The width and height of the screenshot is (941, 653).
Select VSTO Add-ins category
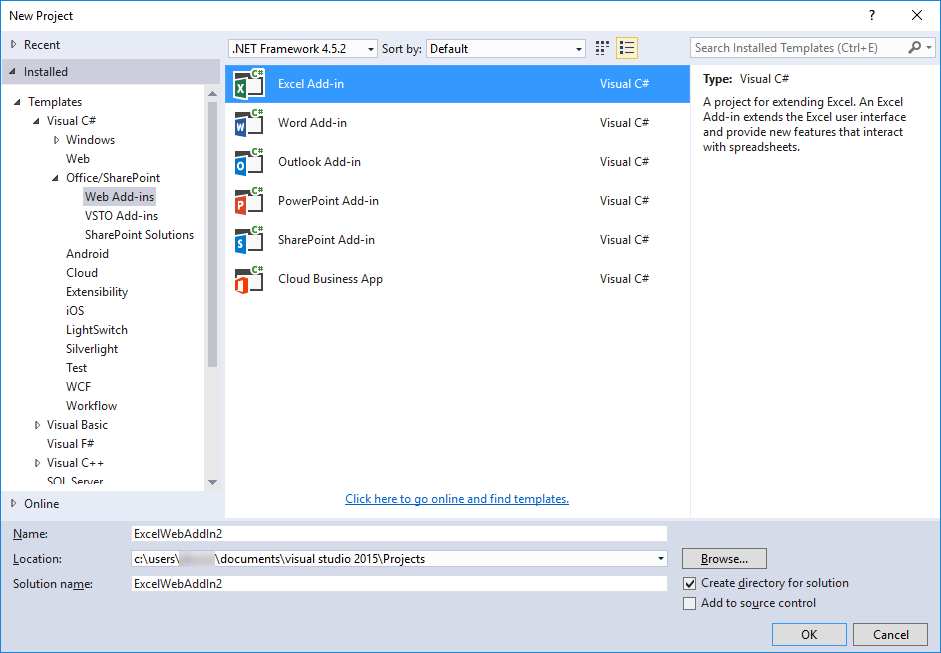pos(121,216)
